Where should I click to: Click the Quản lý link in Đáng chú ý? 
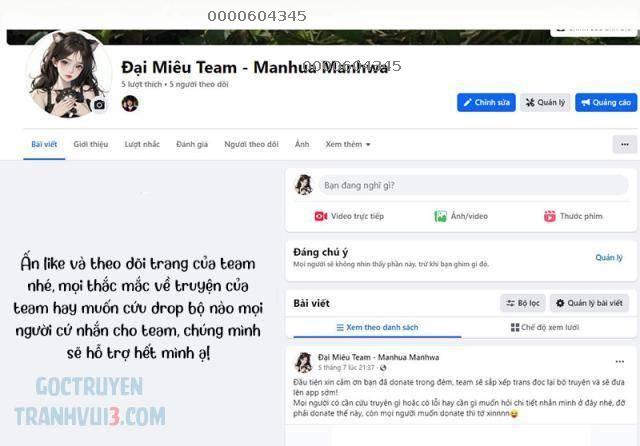coord(609,258)
